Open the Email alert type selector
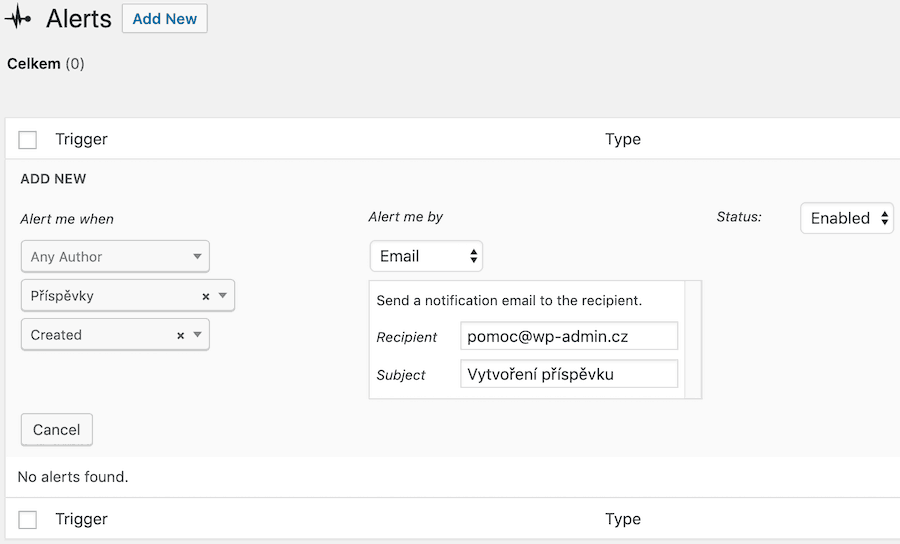 pyautogui.click(x=426, y=256)
